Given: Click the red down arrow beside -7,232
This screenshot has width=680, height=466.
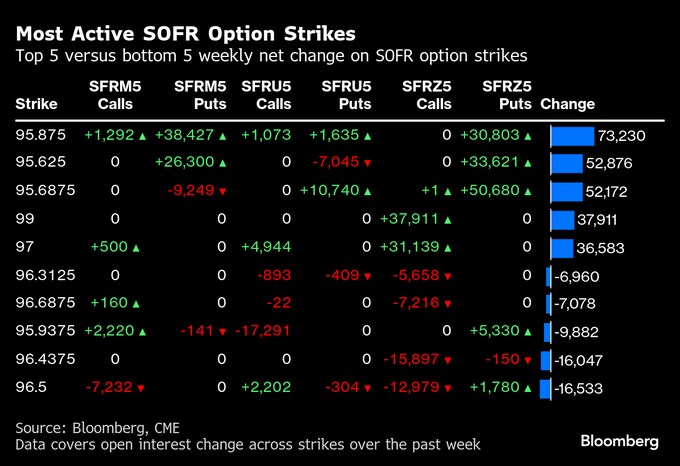Looking at the screenshot, I should tap(140, 387).
